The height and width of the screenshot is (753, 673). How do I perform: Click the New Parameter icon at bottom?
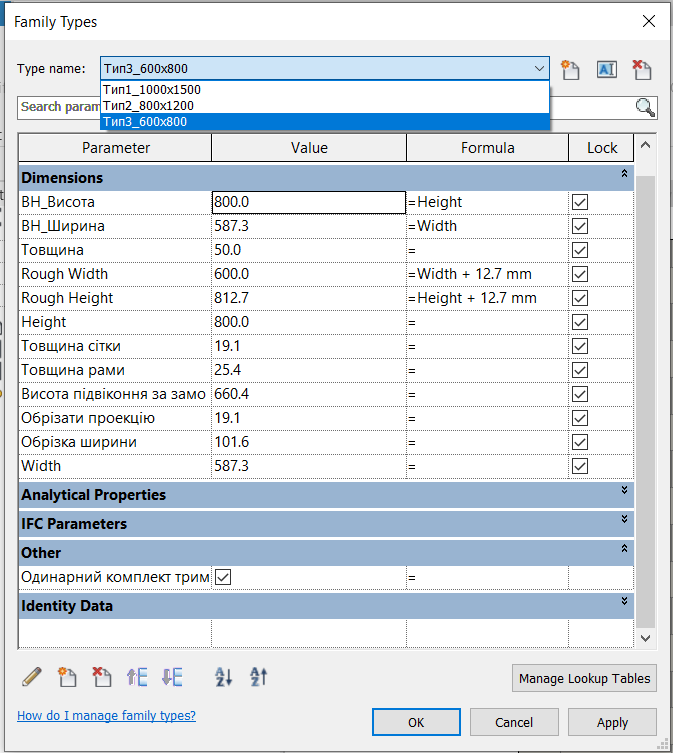(x=67, y=677)
